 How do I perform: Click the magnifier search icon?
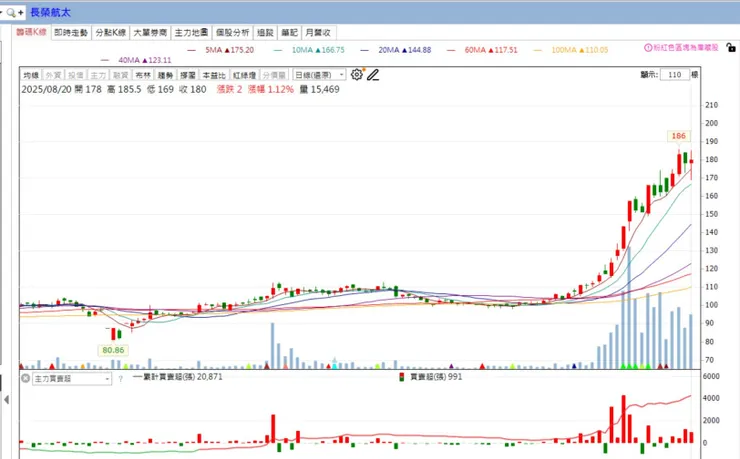tap(11, 13)
